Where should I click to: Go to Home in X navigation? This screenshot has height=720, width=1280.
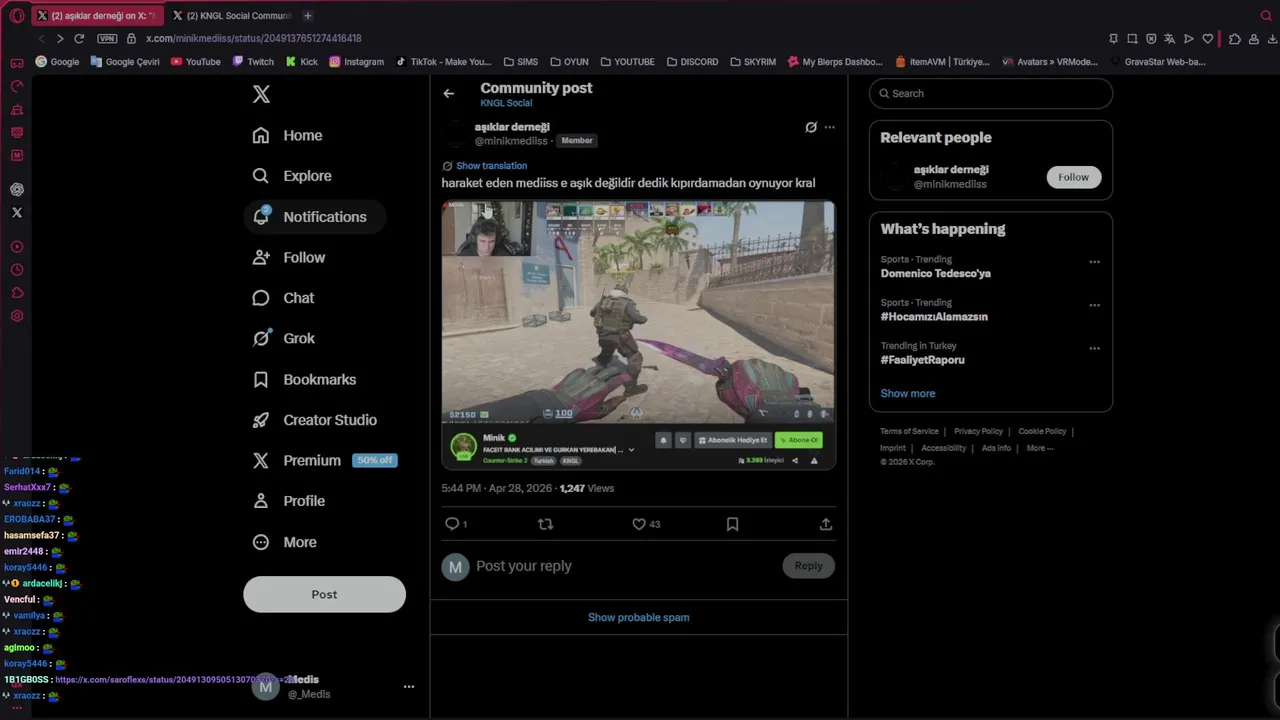click(x=288, y=135)
